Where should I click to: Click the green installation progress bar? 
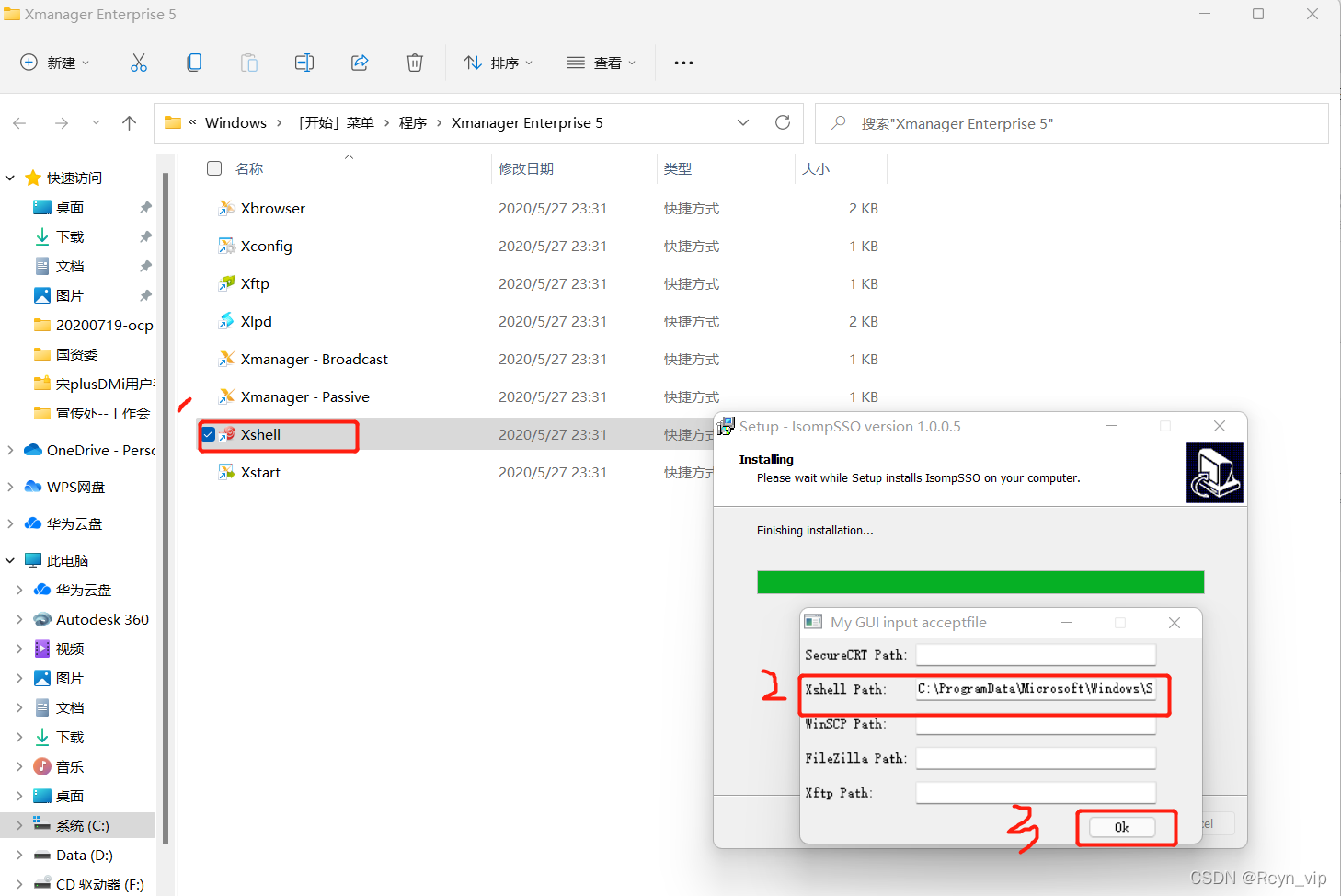pos(980,582)
